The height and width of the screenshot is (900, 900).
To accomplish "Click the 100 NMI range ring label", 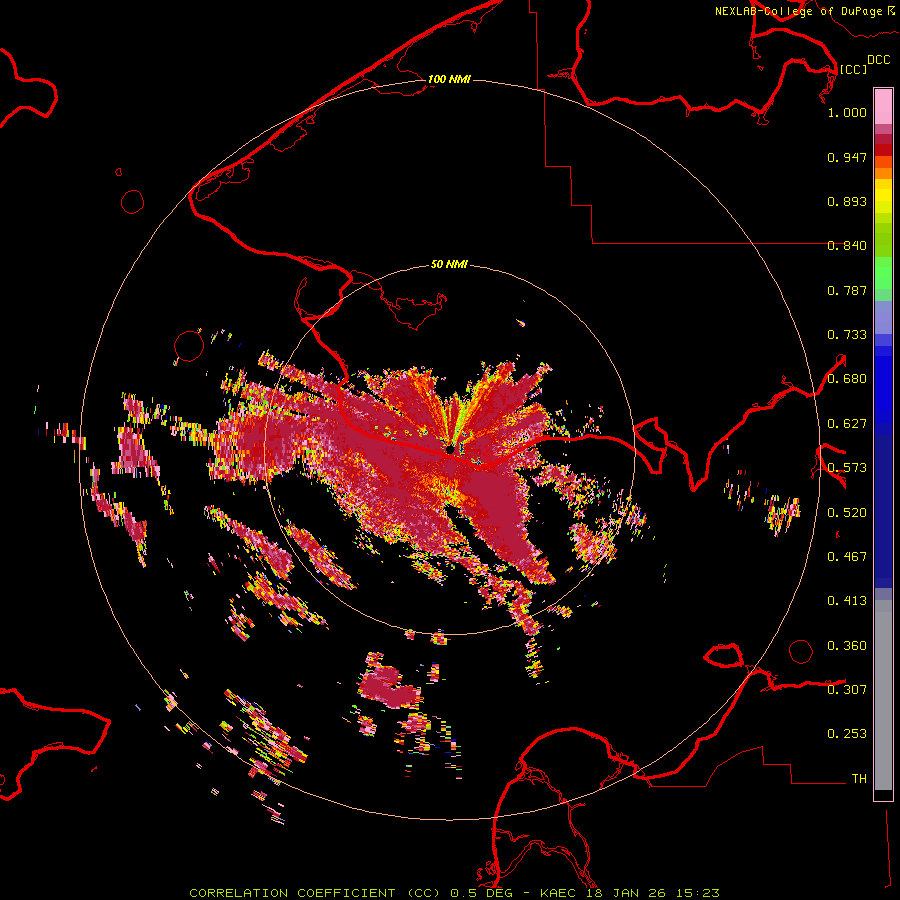I will pos(449,79).
